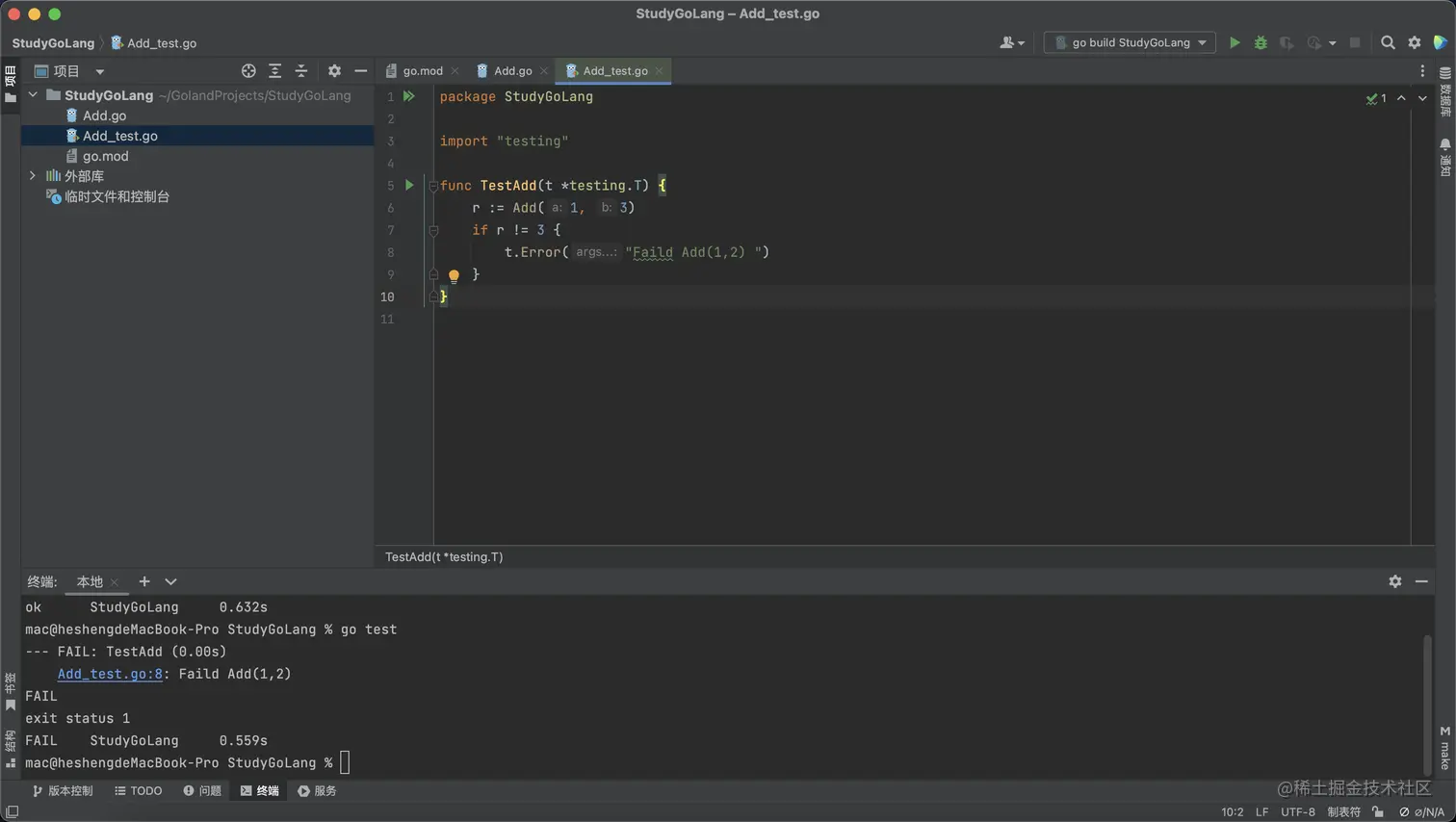Click Add_test.go breadcrumb in navigation bar
The height and width of the screenshot is (822, 1456).
[x=154, y=43]
